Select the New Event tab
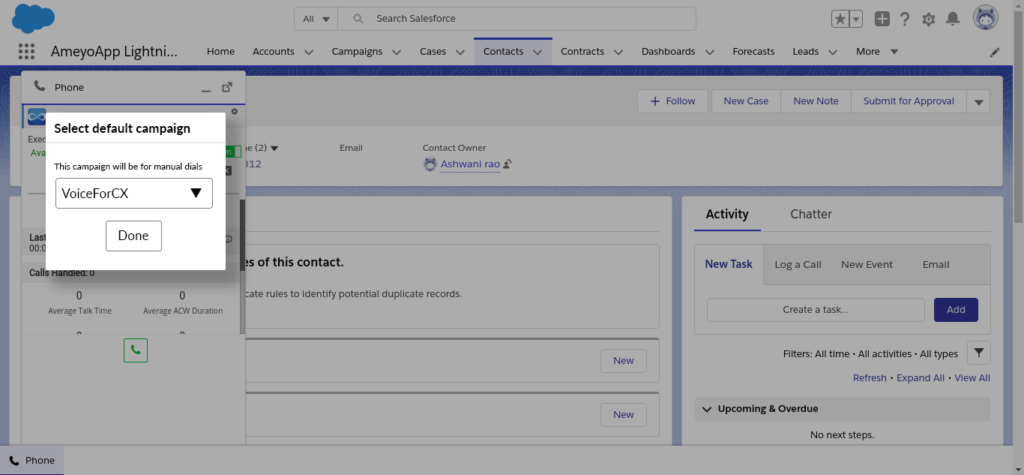The width and height of the screenshot is (1024, 475). pyautogui.click(x=867, y=265)
